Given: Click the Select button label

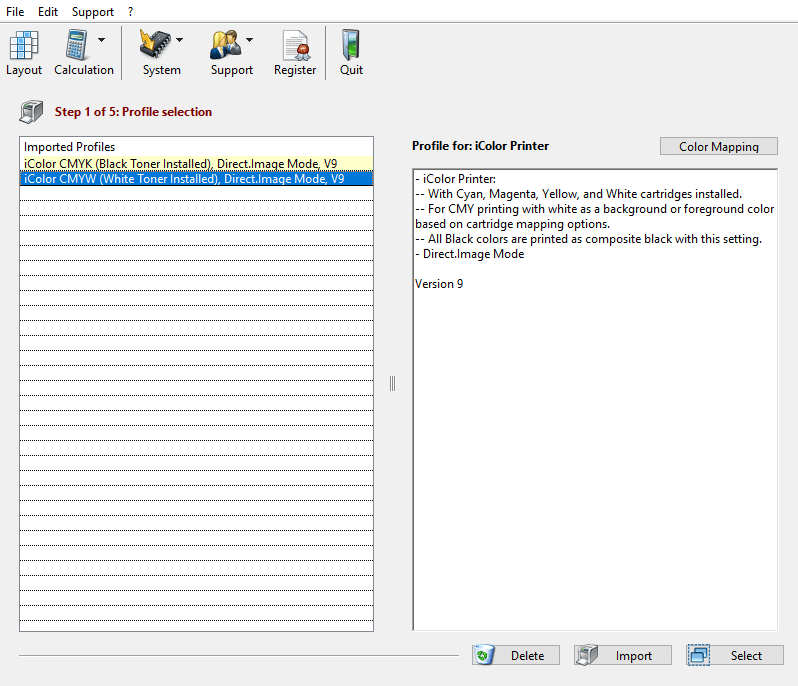Looking at the screenshot, I should point(746,655).
